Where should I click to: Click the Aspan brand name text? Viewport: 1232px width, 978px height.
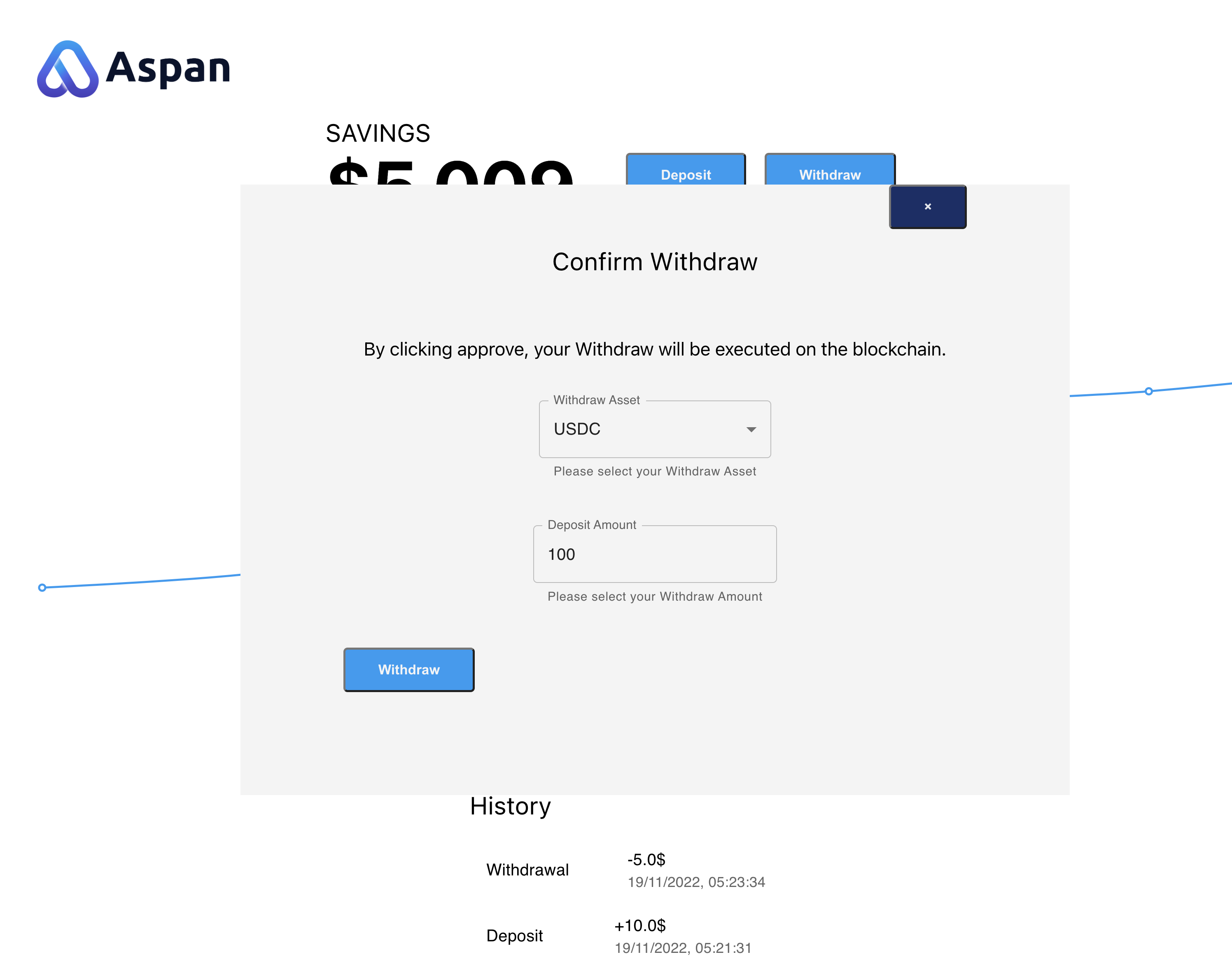point(168,68)
